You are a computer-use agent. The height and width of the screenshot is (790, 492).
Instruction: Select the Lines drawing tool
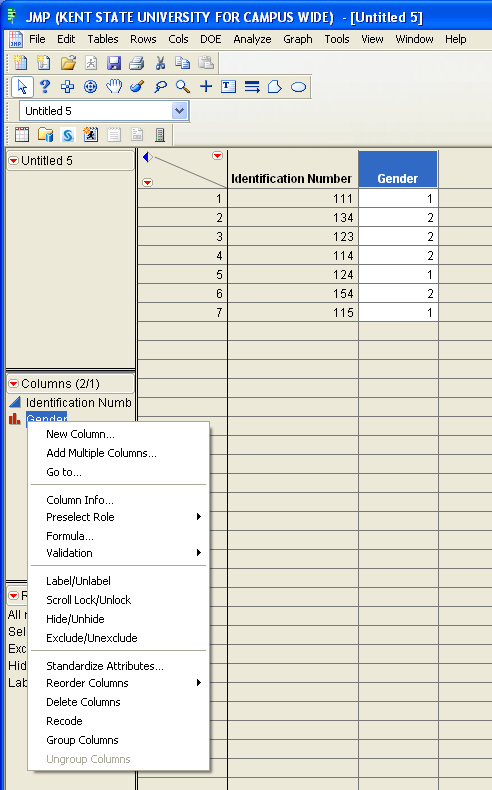[x=252, y=87]
